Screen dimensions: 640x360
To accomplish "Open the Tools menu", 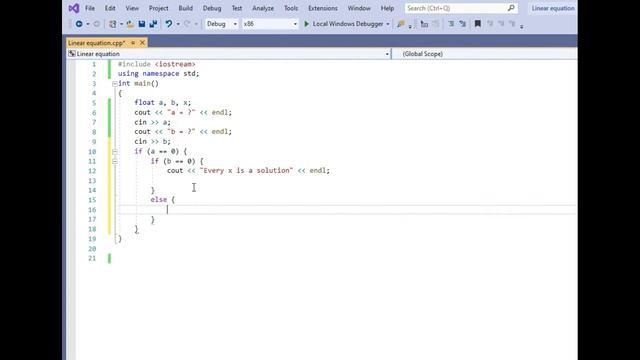I will pos(291,8).
